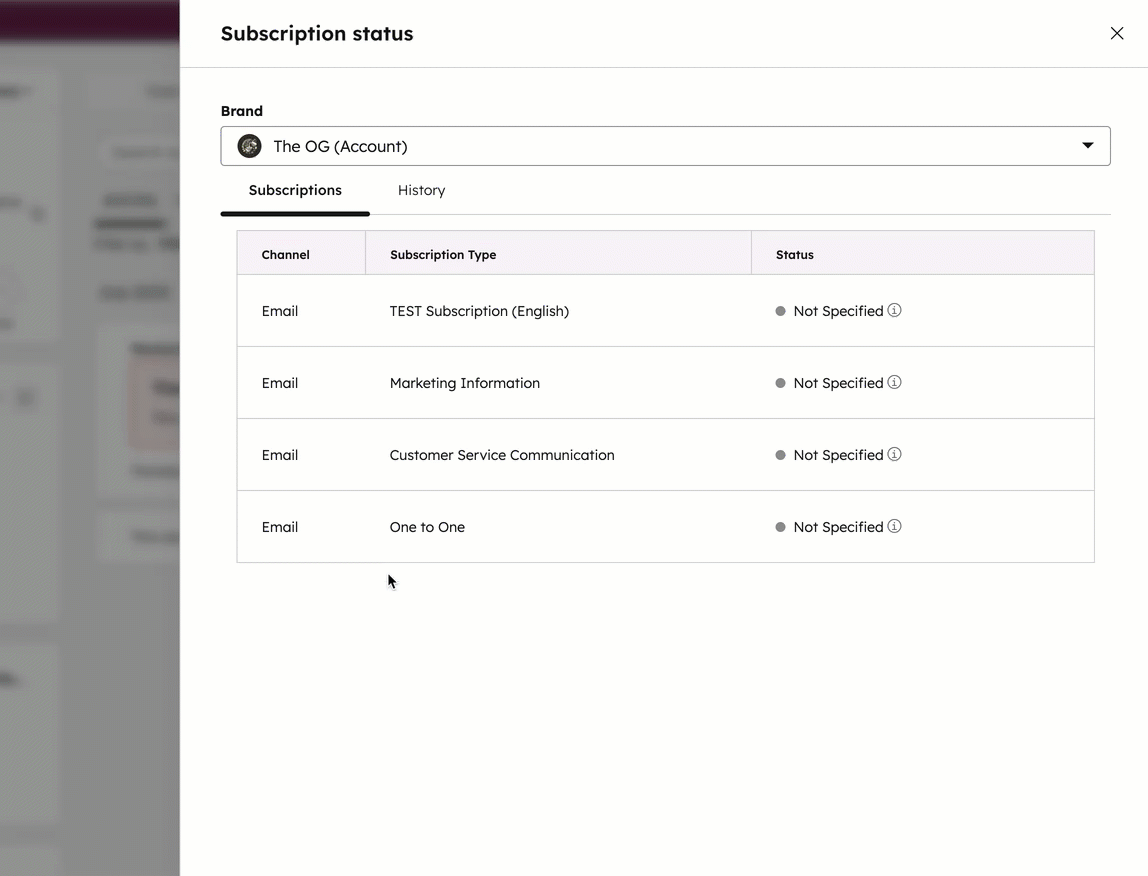Viewport: 1148px width, 876px height.
Task: Toggle the Not Specified status on the first row
Action: point(838,310)
